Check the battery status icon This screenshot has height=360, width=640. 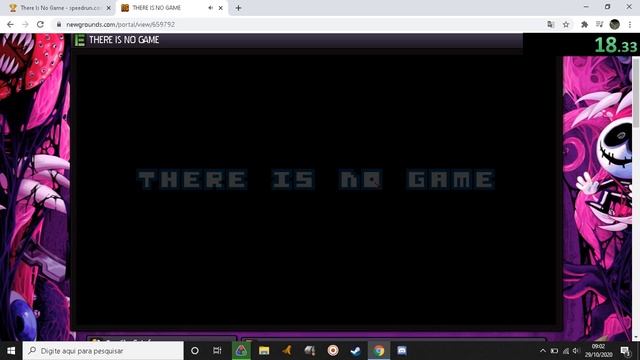(x=554, y=351)
